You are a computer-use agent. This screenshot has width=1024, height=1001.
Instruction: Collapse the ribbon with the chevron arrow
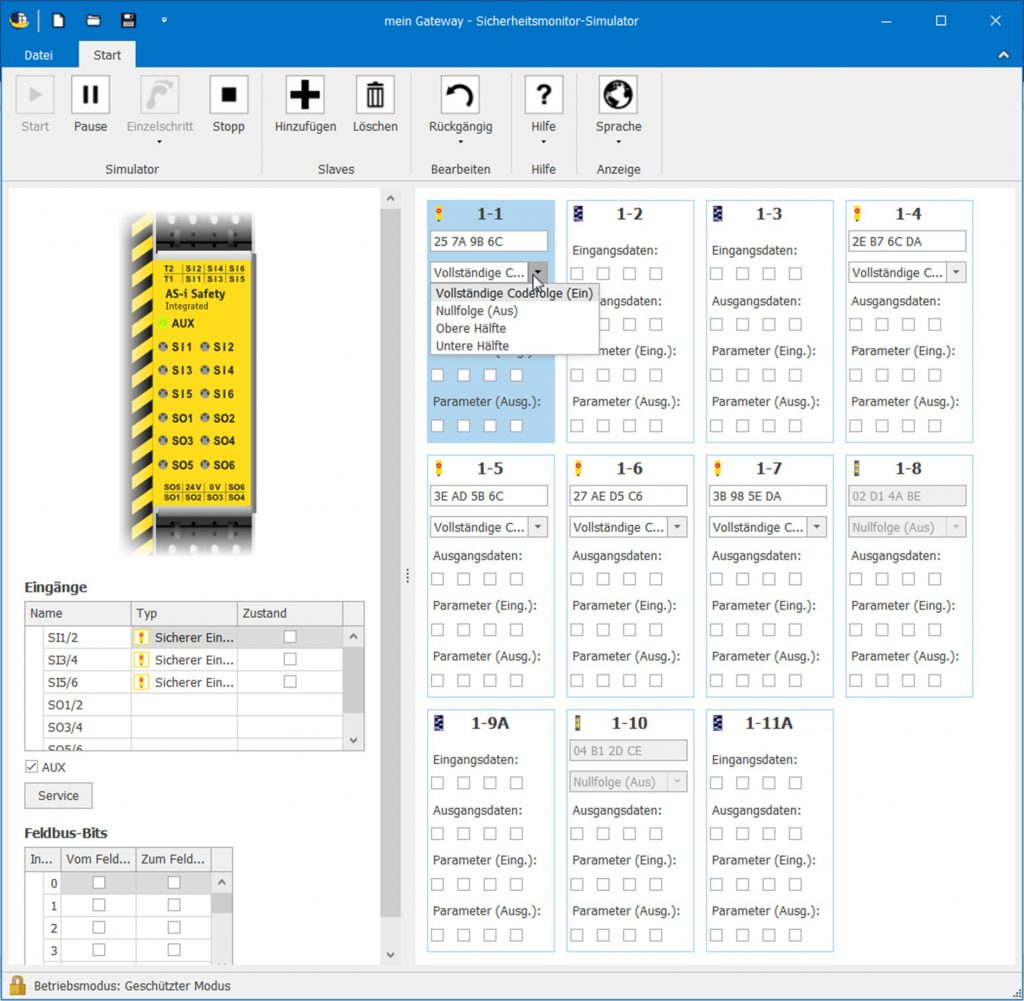(x=1006, y=55)
